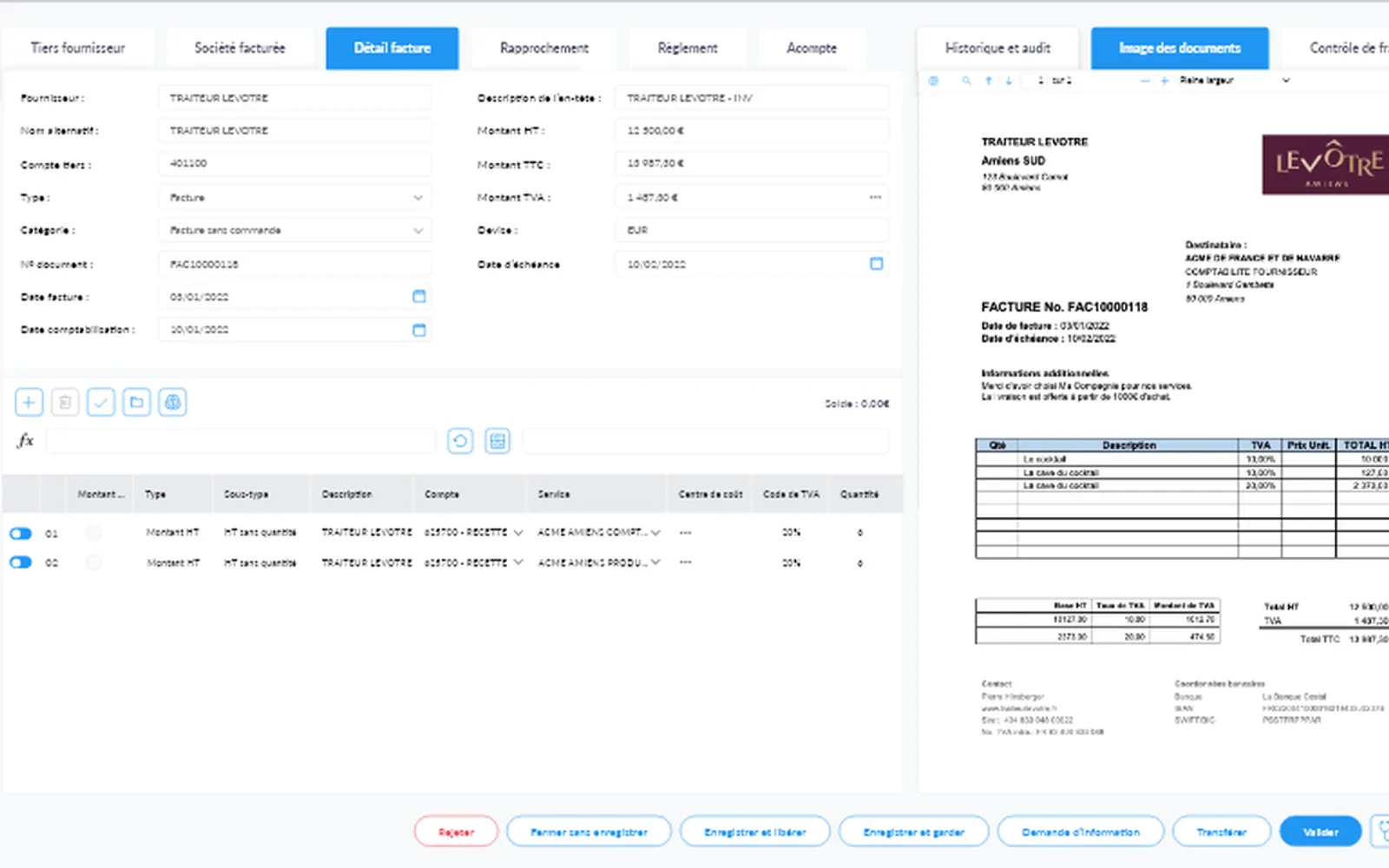The image size is (1389, 868).
Task: Toggle sidebar icon in document viewer toolbar
Action: pyautogui.click(x=934, y=81)
